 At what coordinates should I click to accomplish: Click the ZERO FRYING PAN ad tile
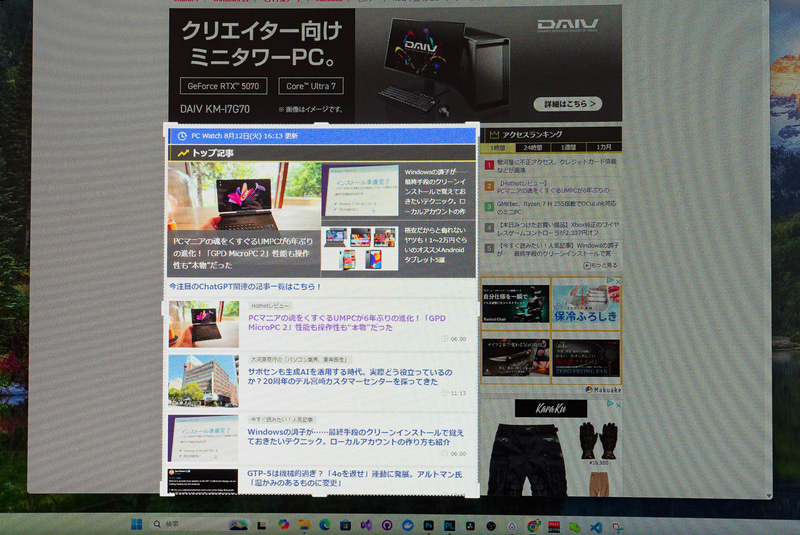tap(586, 358)
